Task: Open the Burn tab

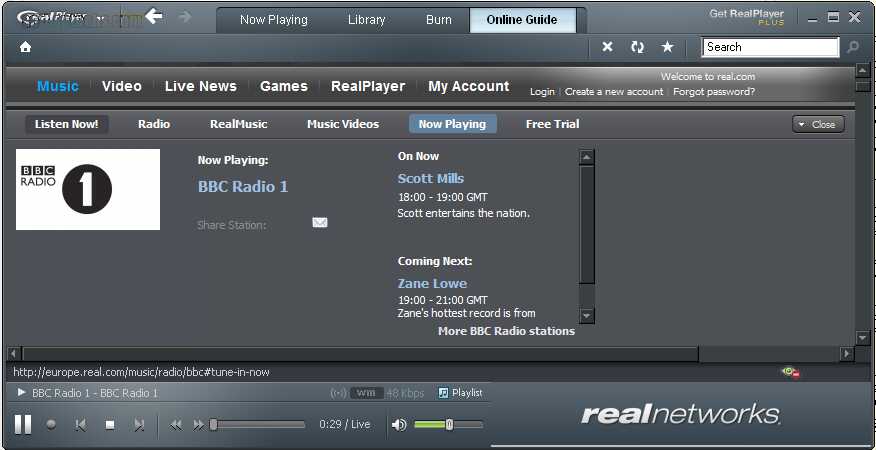Action: click(x=439, y=20)
